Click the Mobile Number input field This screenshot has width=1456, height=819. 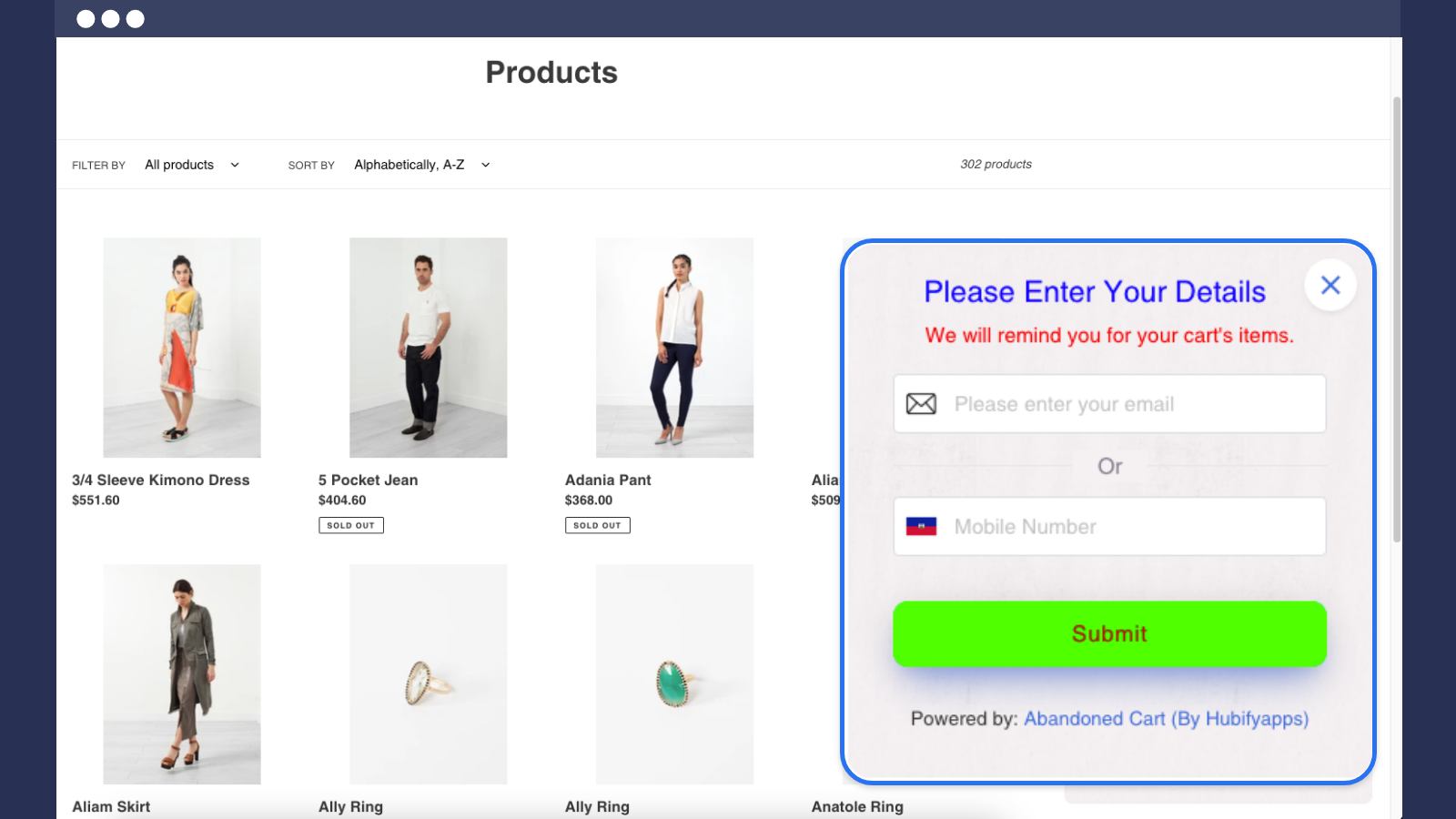click(x=1119, y=526)
